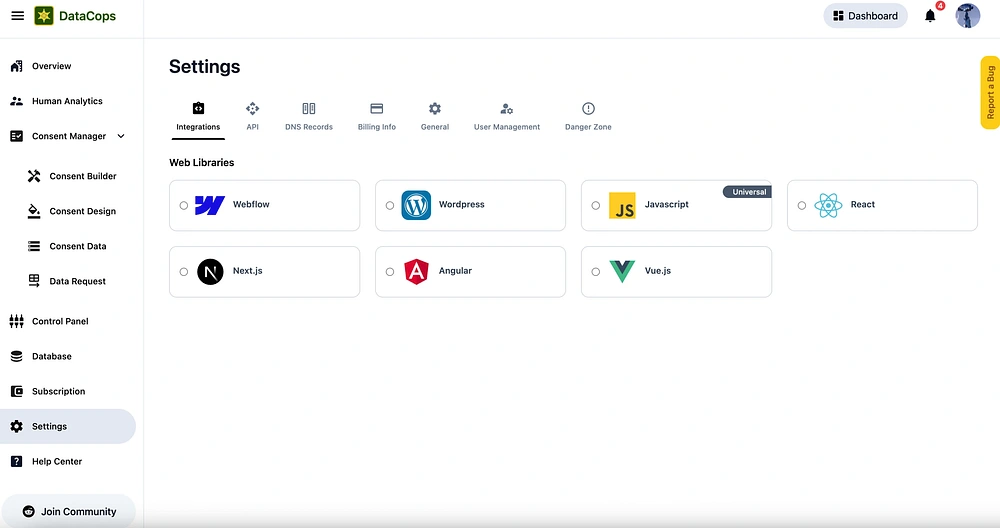Click the Wordpress logo
Viewport: 1000px width, 528px height.
click(416, 205)
